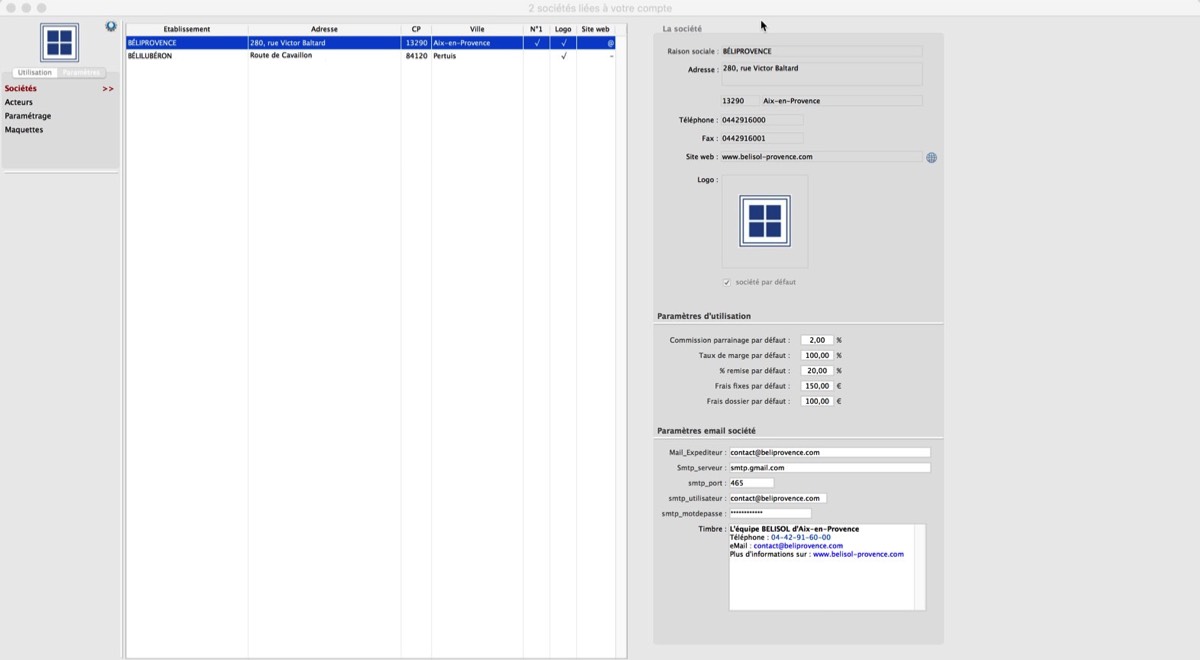Click the Timbre box vertical scrollbar
Image resolution: width=1200 pixels, height=660 pixels.
tap(920, 567)
